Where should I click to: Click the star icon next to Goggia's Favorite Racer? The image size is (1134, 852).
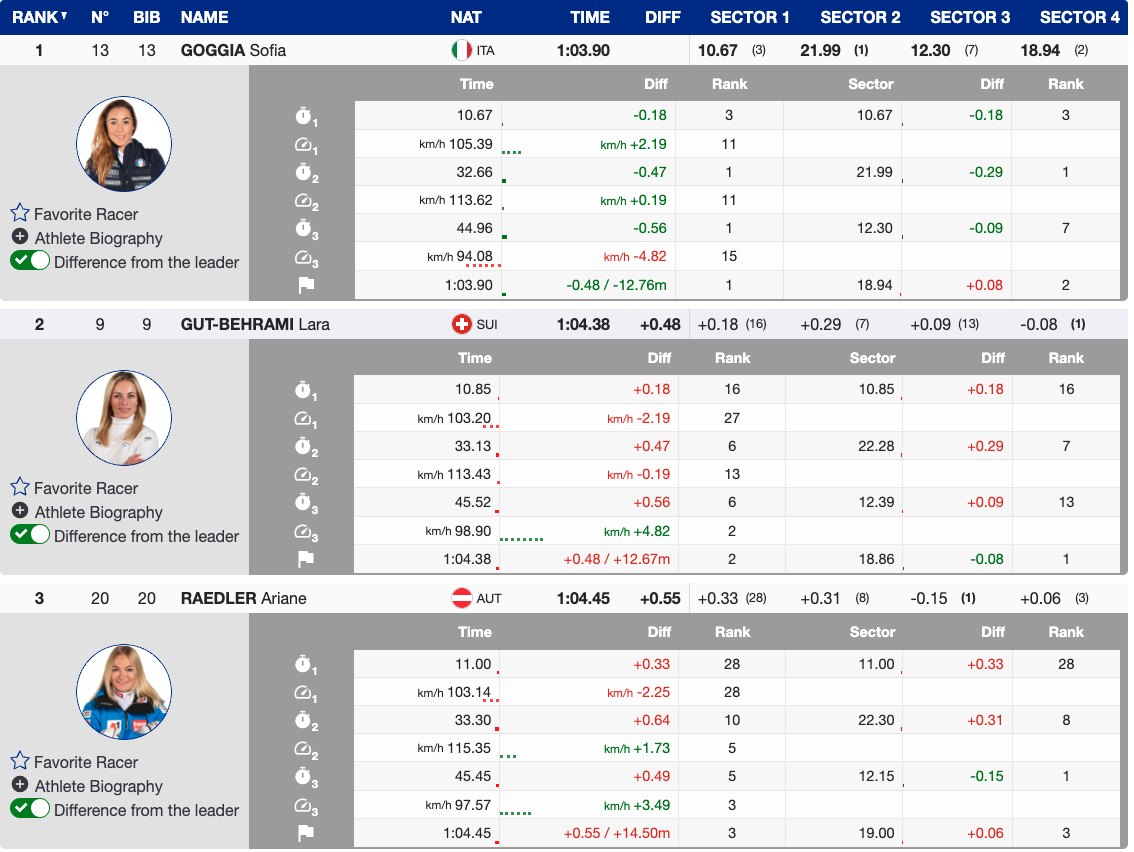coord(20,213)
